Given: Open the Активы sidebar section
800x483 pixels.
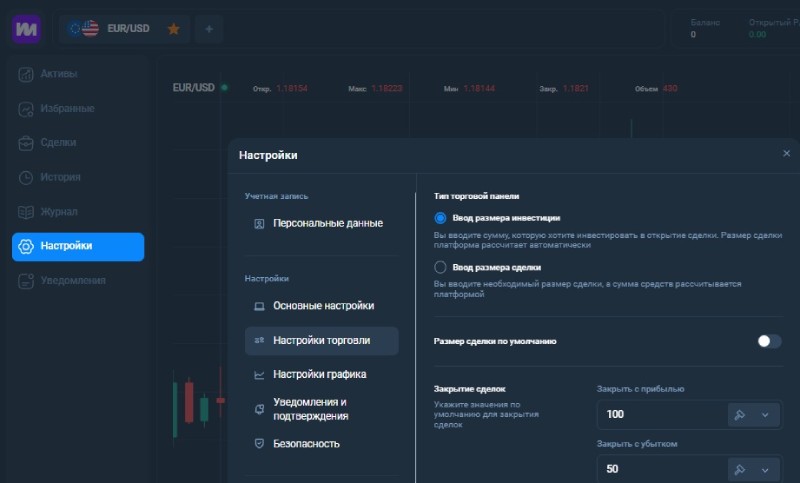Looking at the screenshot, I should [x=59, y=74].
